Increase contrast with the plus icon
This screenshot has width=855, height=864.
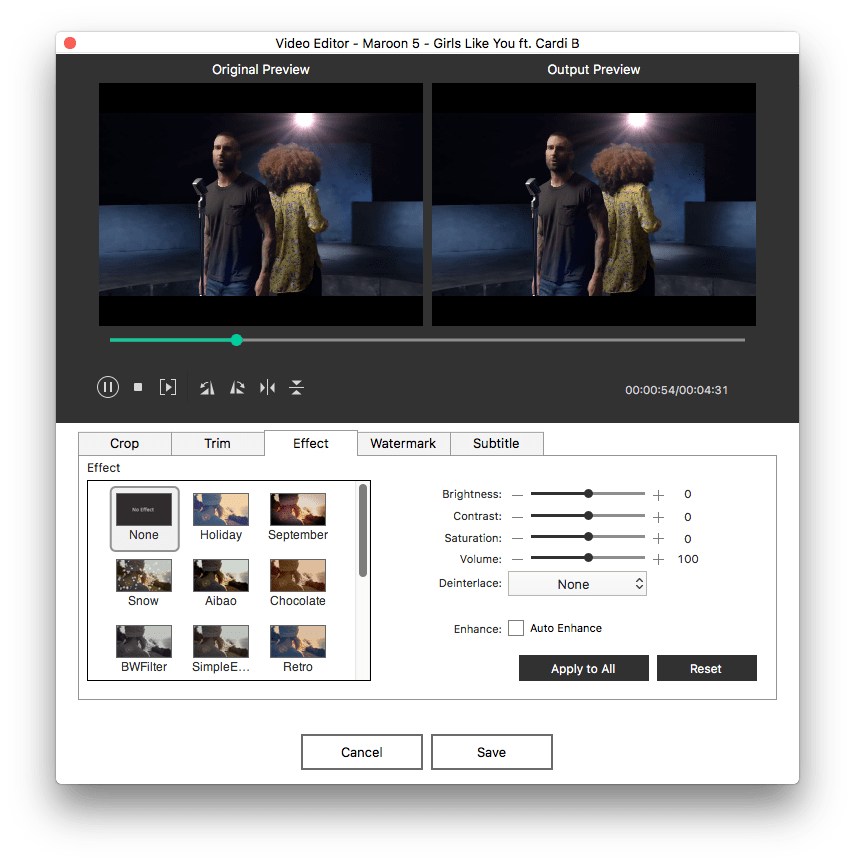click(x=658, y=517)
